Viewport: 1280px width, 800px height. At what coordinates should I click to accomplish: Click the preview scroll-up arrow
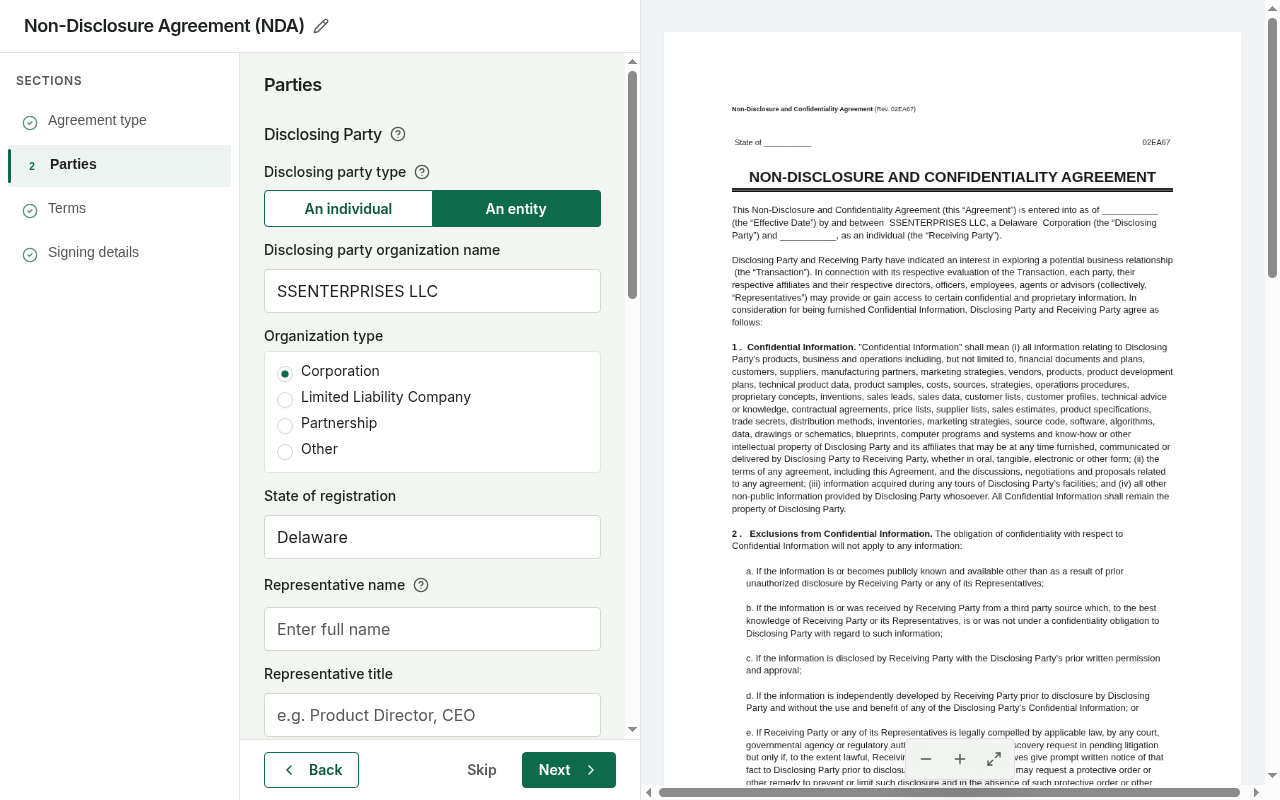point(1272,7)
